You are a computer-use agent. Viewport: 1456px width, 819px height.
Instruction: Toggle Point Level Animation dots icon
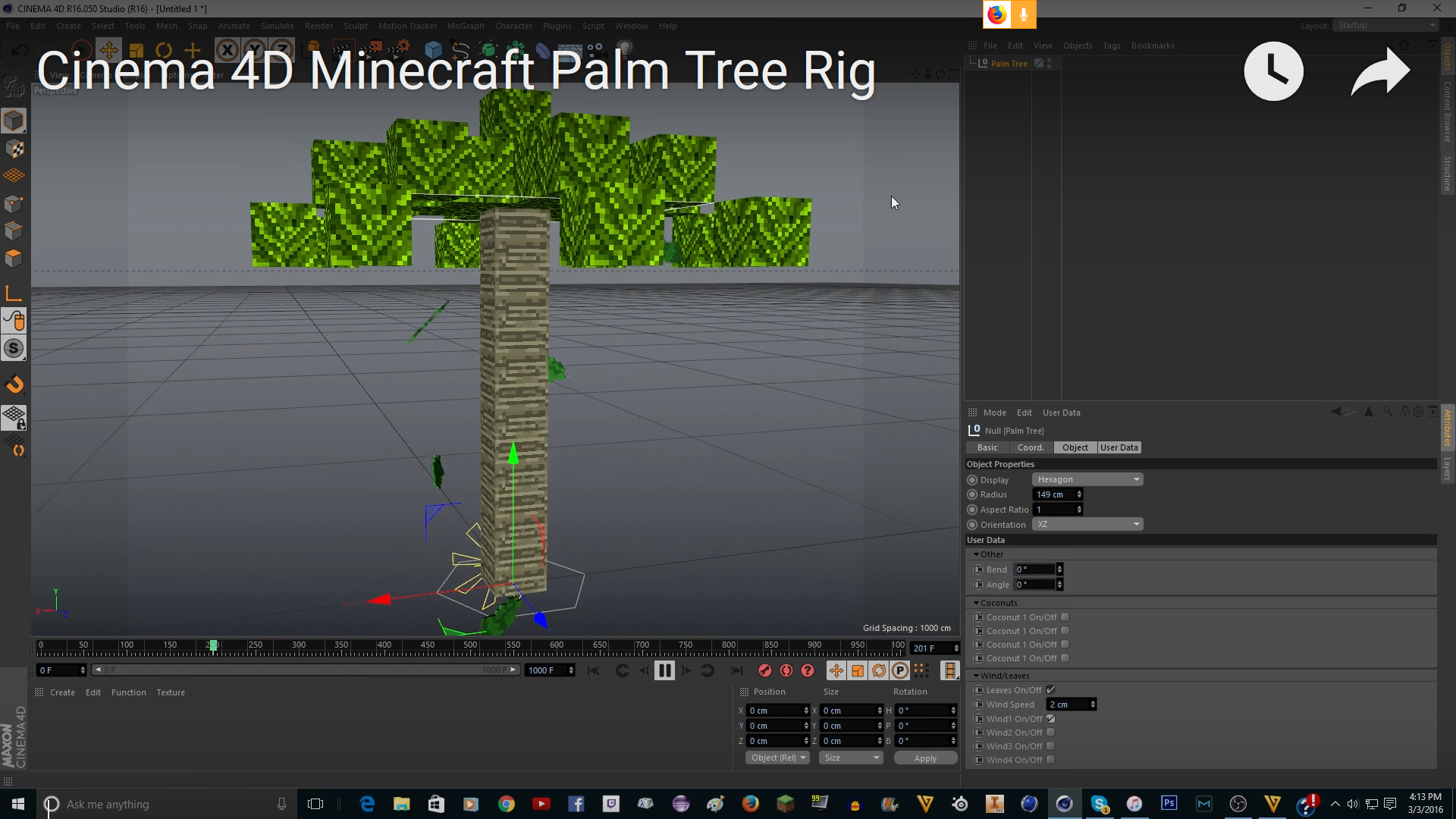click(921, 670)
